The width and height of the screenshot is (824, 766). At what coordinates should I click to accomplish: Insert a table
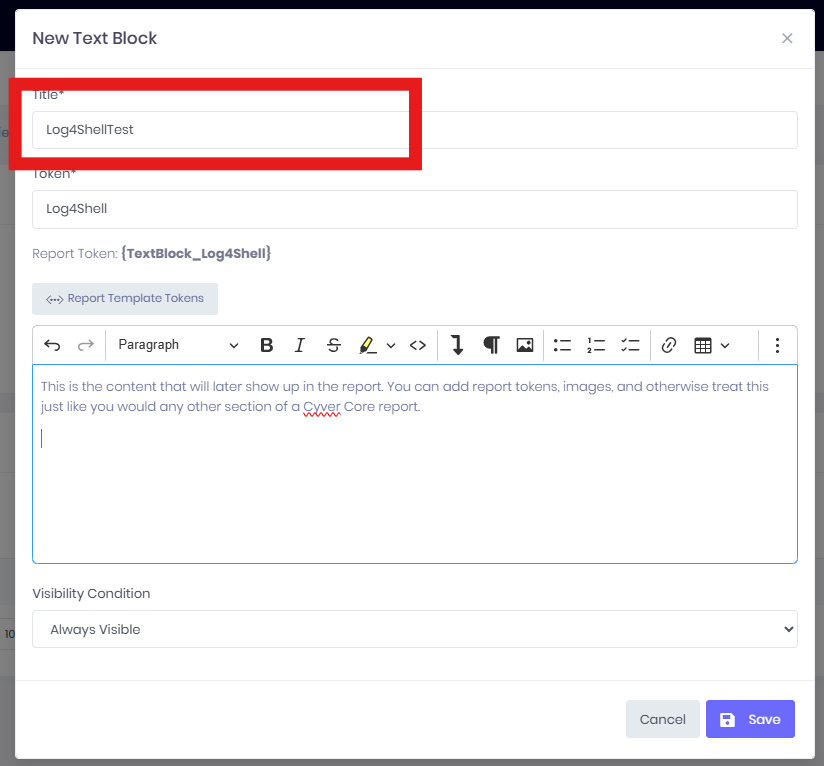pyautogui.click(x=703, y=345)
